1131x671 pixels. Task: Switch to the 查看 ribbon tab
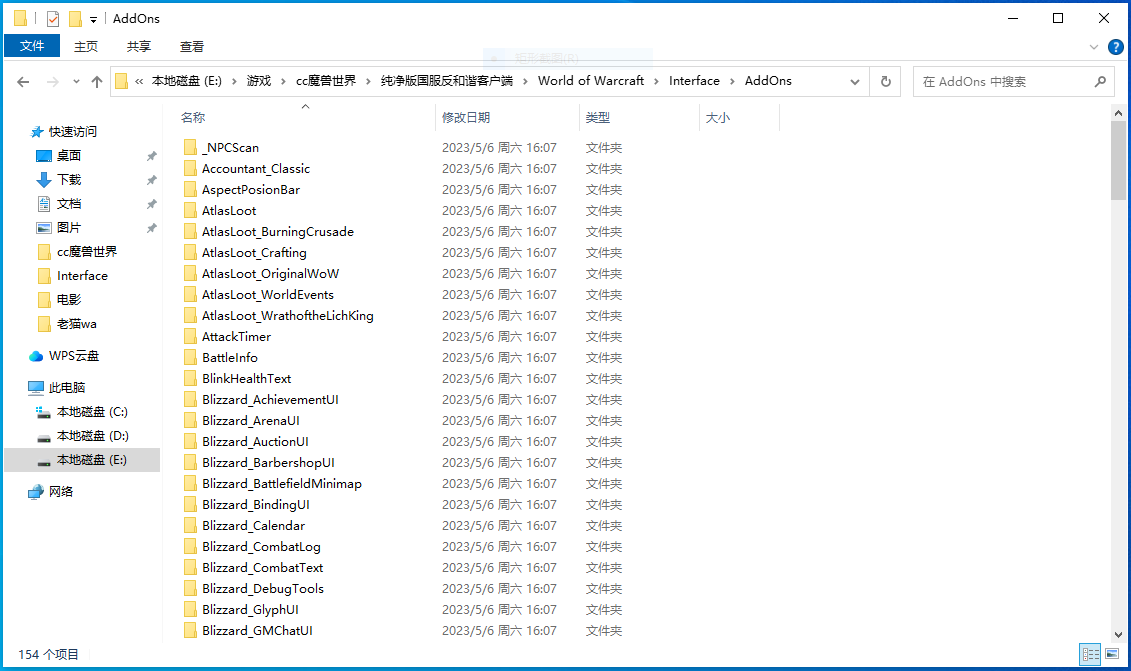click(191, 46)
